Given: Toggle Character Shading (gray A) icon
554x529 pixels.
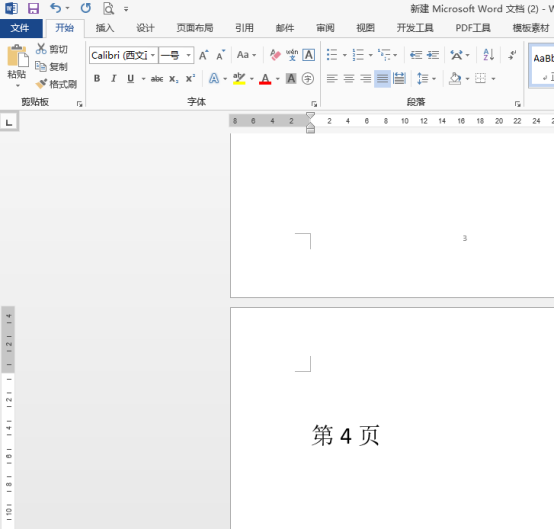Looking at the screenshot, I should point(291,78).
